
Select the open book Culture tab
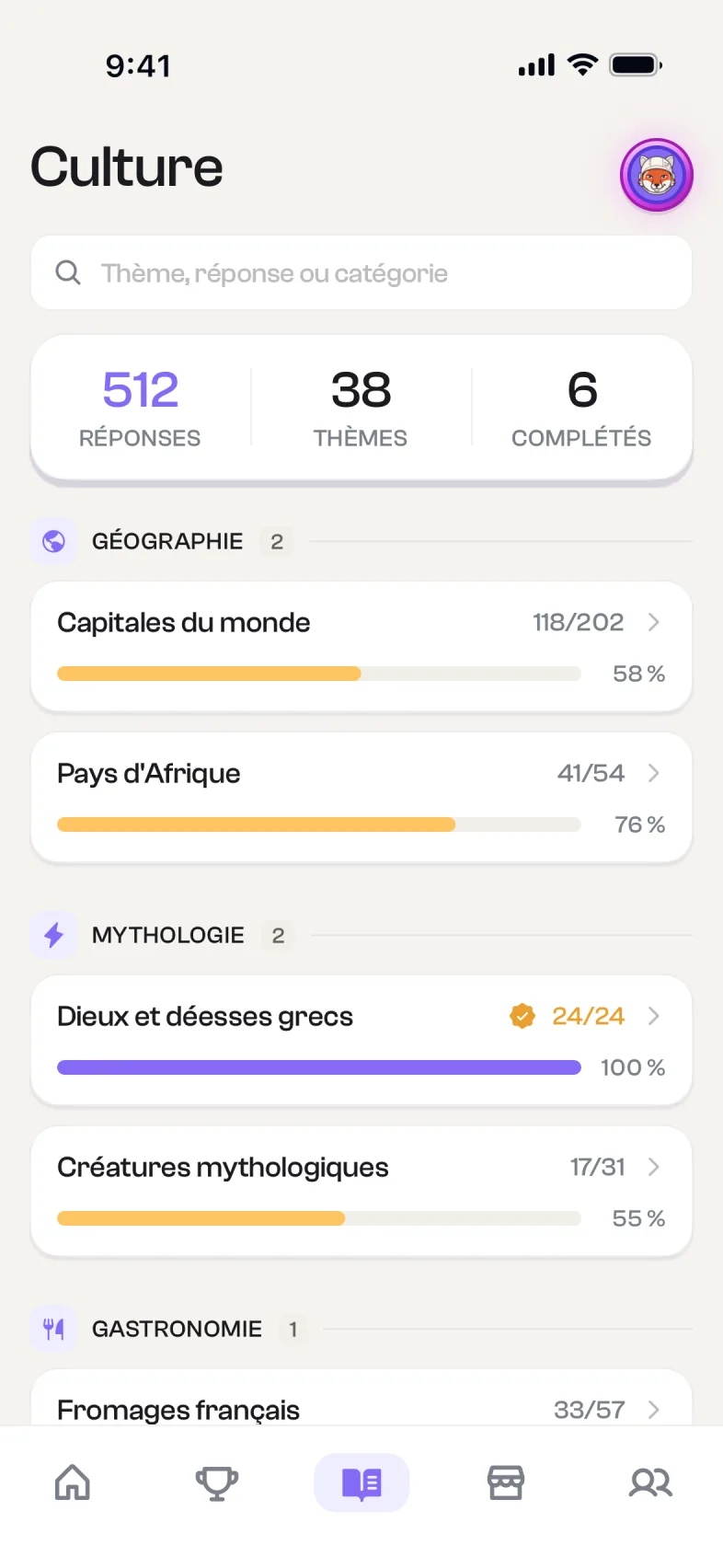point(361,1482)
